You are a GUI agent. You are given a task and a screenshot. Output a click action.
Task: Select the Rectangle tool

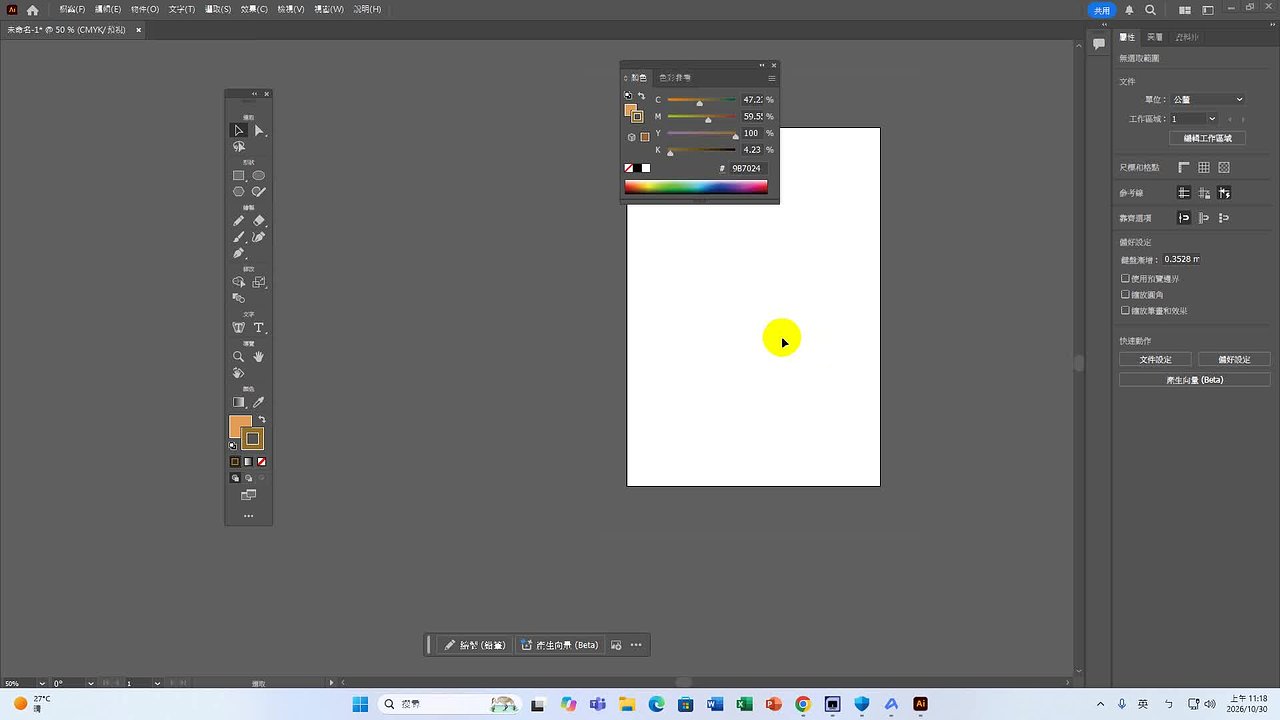238,175
